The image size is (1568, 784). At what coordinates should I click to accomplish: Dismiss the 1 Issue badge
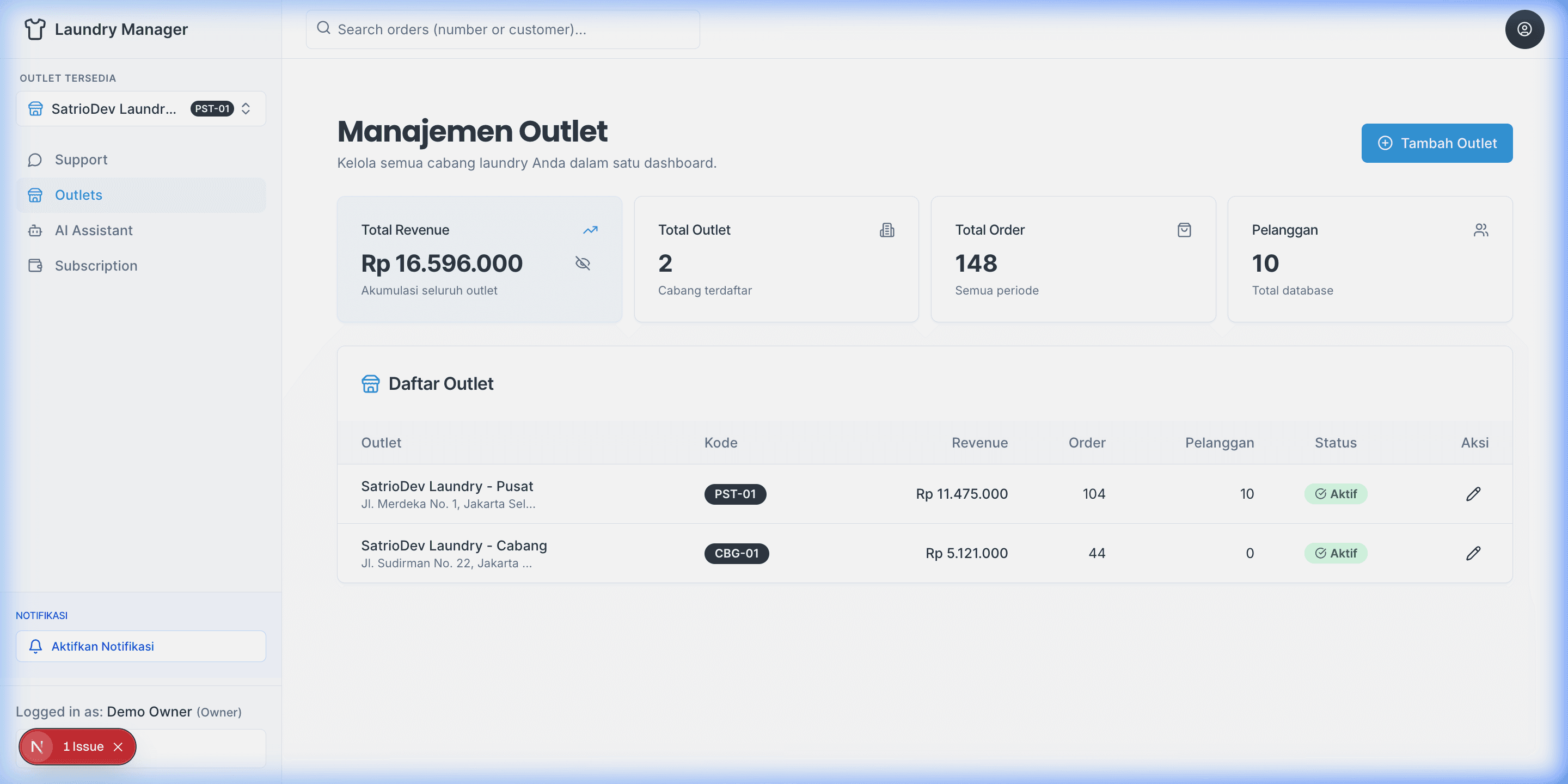pyautogui.click(x=118, y=747)
